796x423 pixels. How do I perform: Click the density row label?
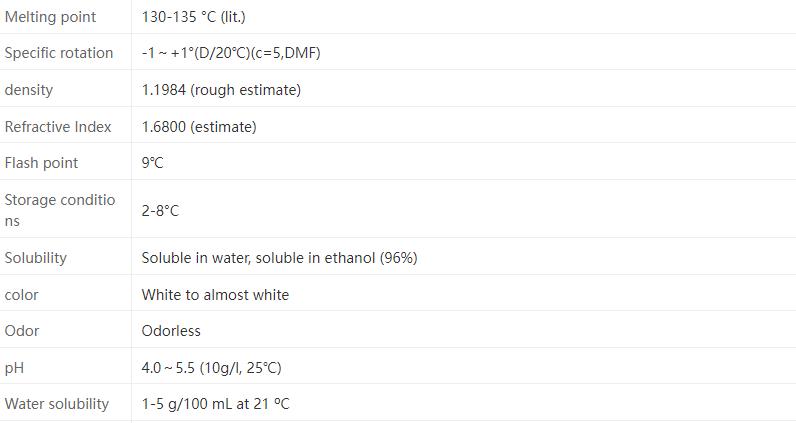(29, 90)
